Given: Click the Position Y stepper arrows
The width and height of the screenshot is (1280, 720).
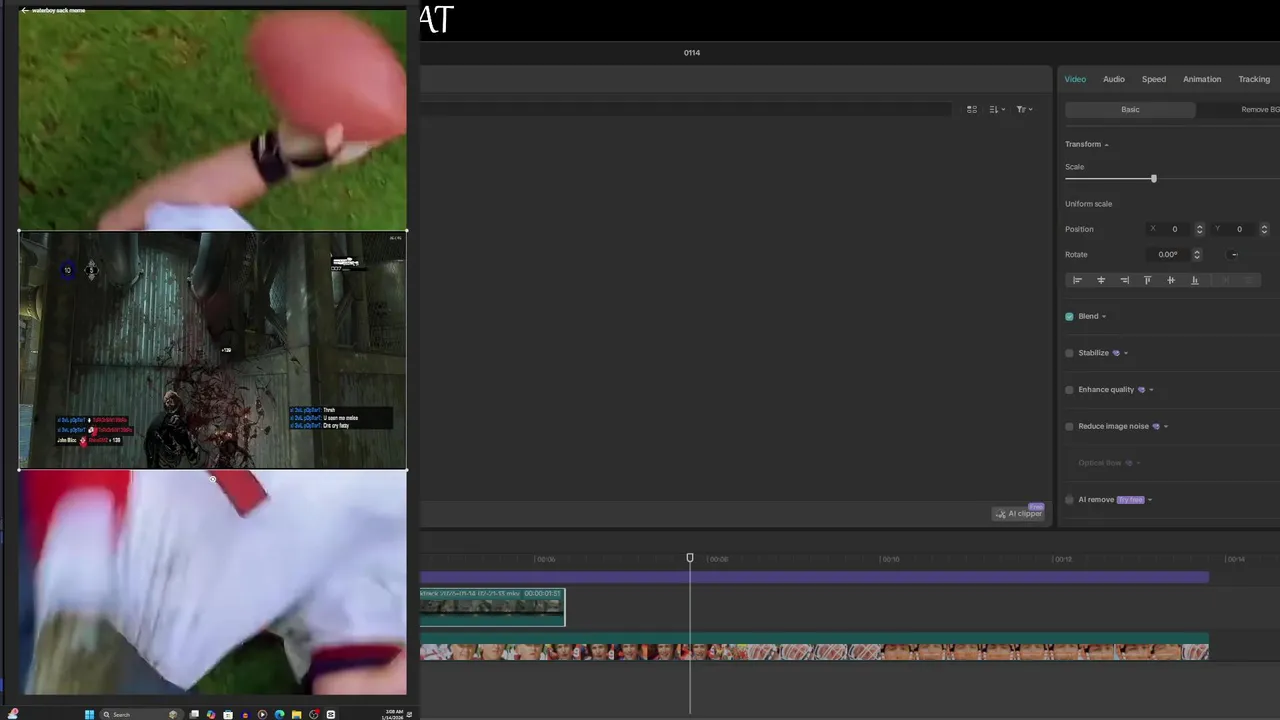Looking at the screenshot, I should point(1264,229).
